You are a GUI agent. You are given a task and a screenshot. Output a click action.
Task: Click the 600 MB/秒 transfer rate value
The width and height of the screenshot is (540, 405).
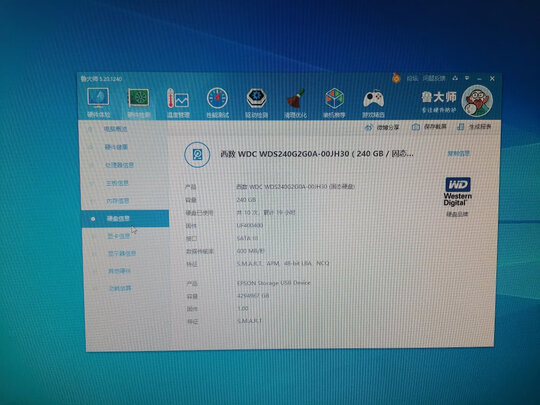click(x=251, y=251)
